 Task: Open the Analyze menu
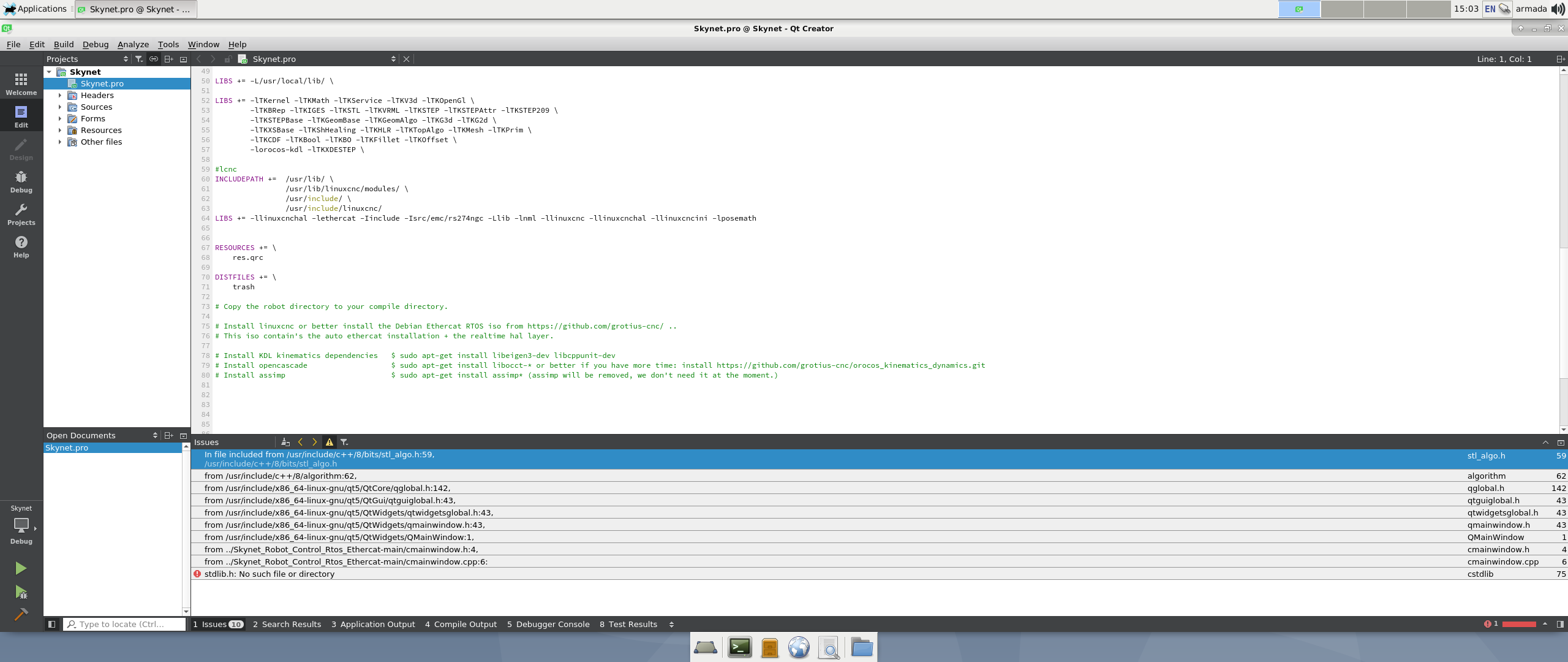click(133, 44)
